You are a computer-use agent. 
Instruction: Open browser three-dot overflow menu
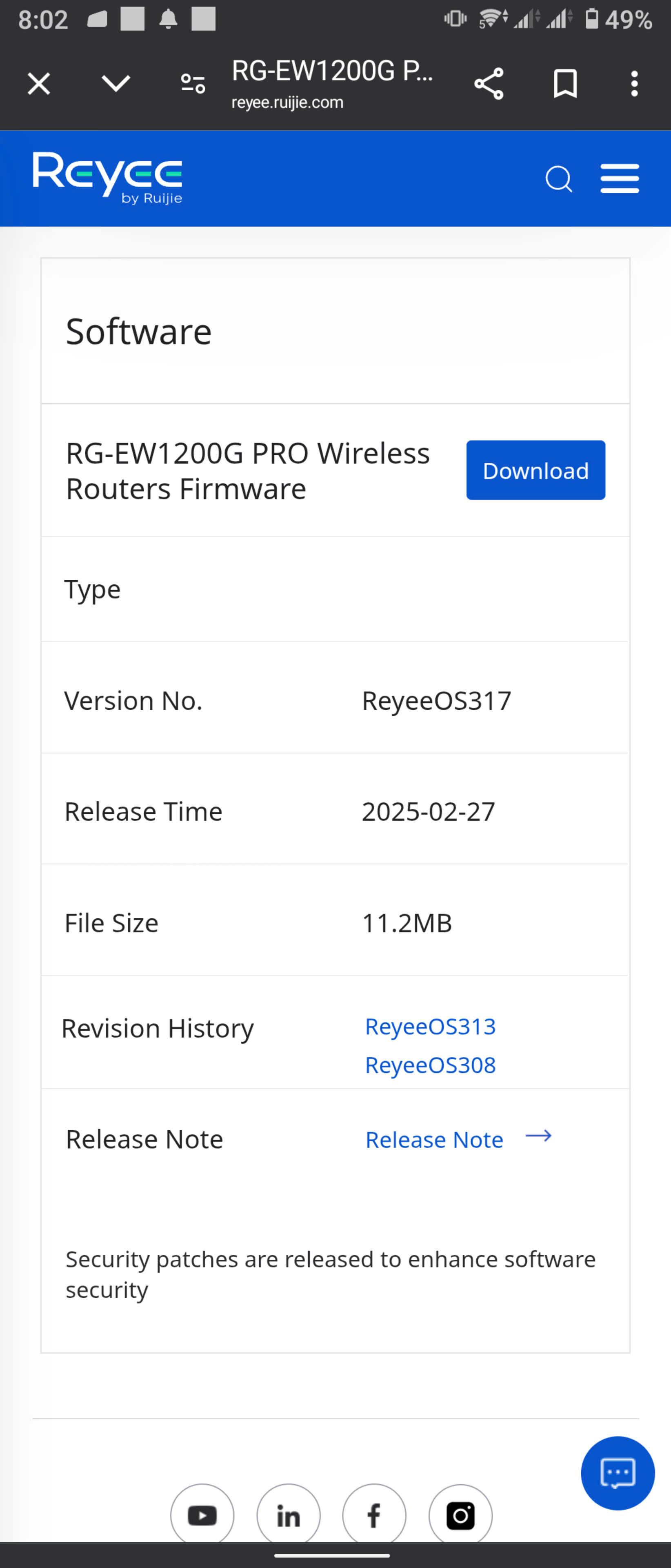[635, 83]
